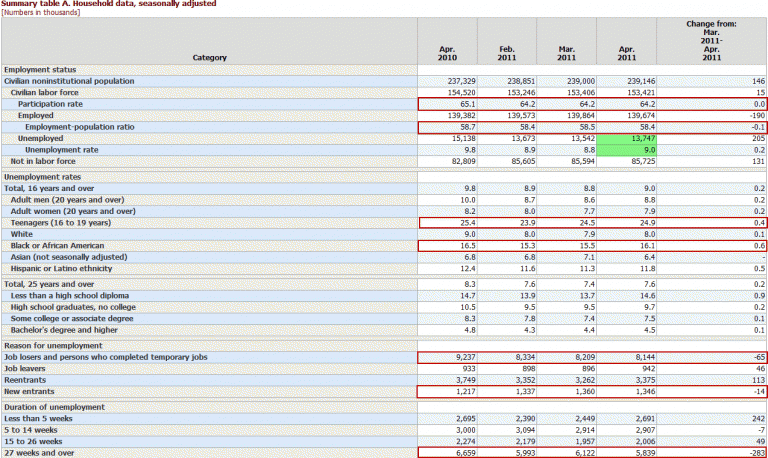The image size is (768, 458).
Task: Select the '27 weeks and over' row label
Action: (41, 453)
